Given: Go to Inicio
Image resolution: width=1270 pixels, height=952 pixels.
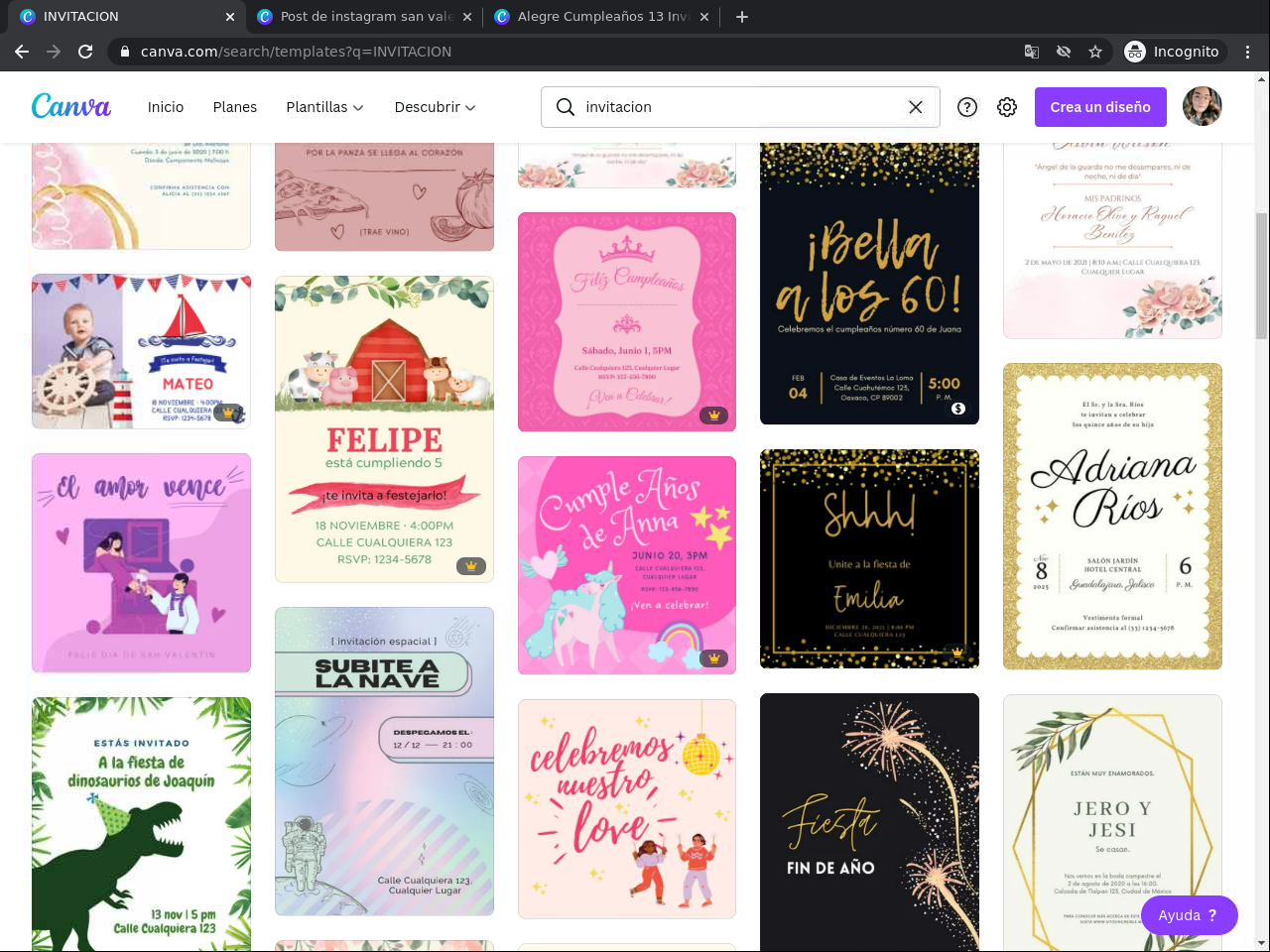Looking at the screenshot, I should click(166, 107).
